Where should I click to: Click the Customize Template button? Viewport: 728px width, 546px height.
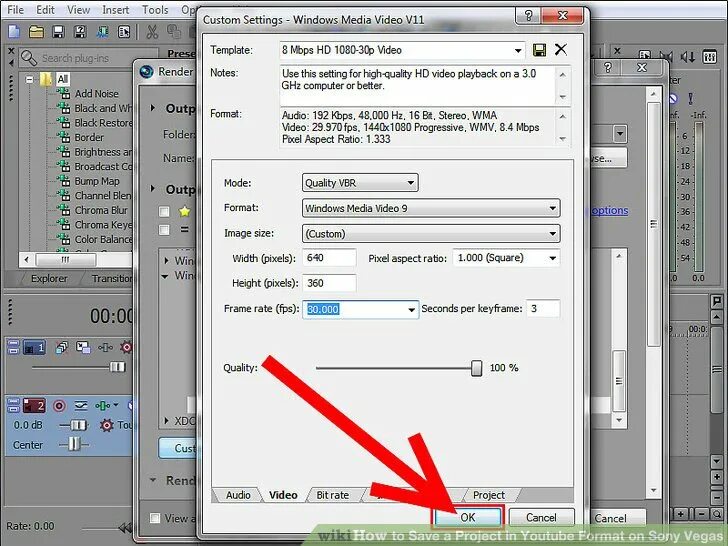click(x=179, y=448)
